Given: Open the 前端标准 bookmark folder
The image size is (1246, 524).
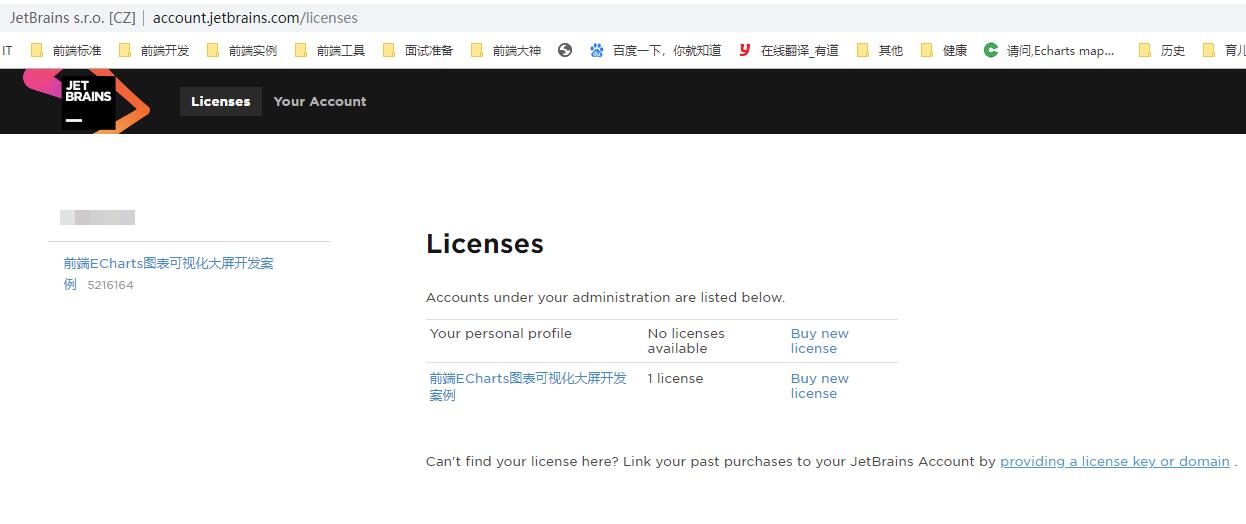Looking at the screenshot, I should (x=66, y=50).
